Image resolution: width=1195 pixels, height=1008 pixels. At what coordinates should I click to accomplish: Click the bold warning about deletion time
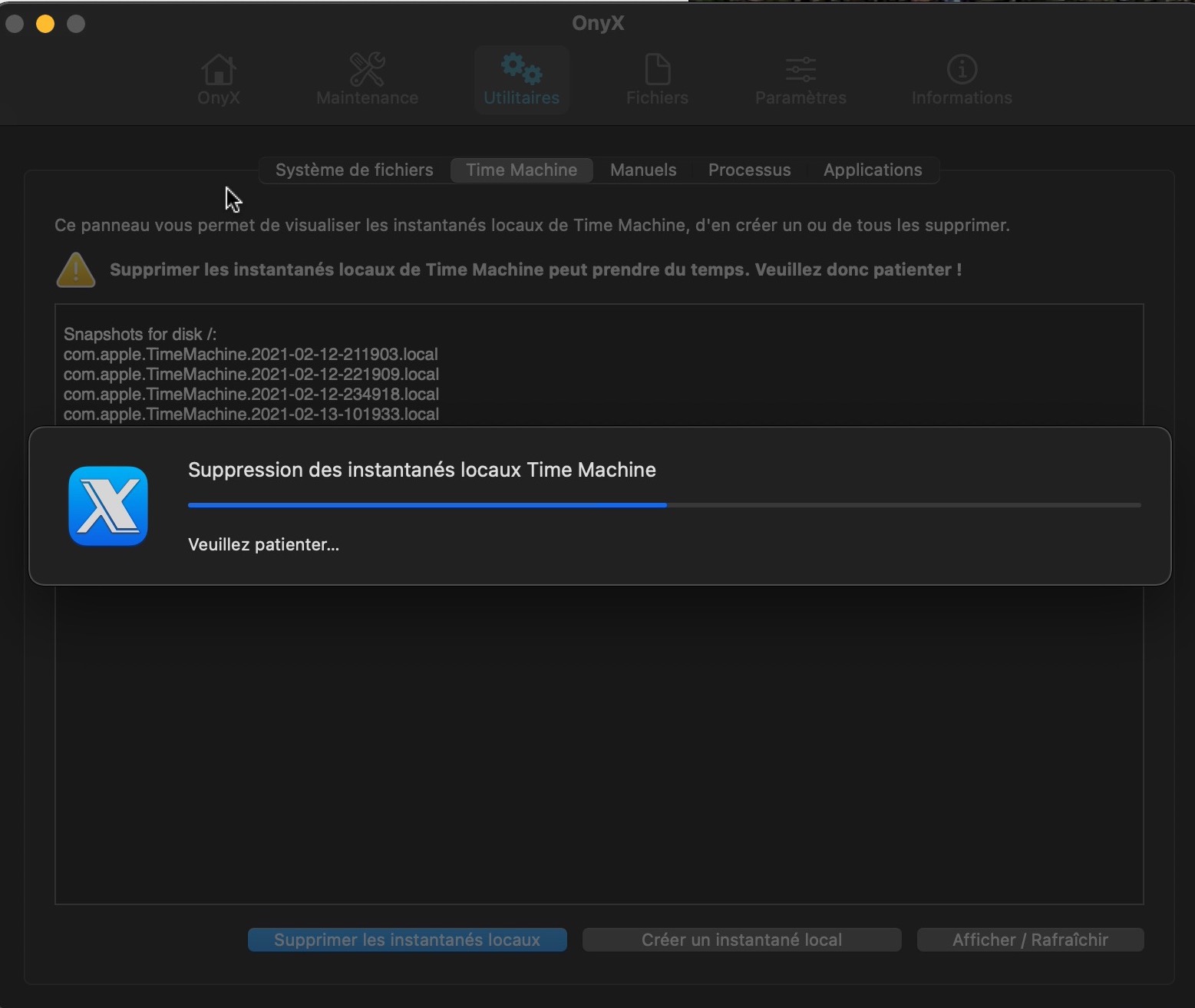point(536,269)
